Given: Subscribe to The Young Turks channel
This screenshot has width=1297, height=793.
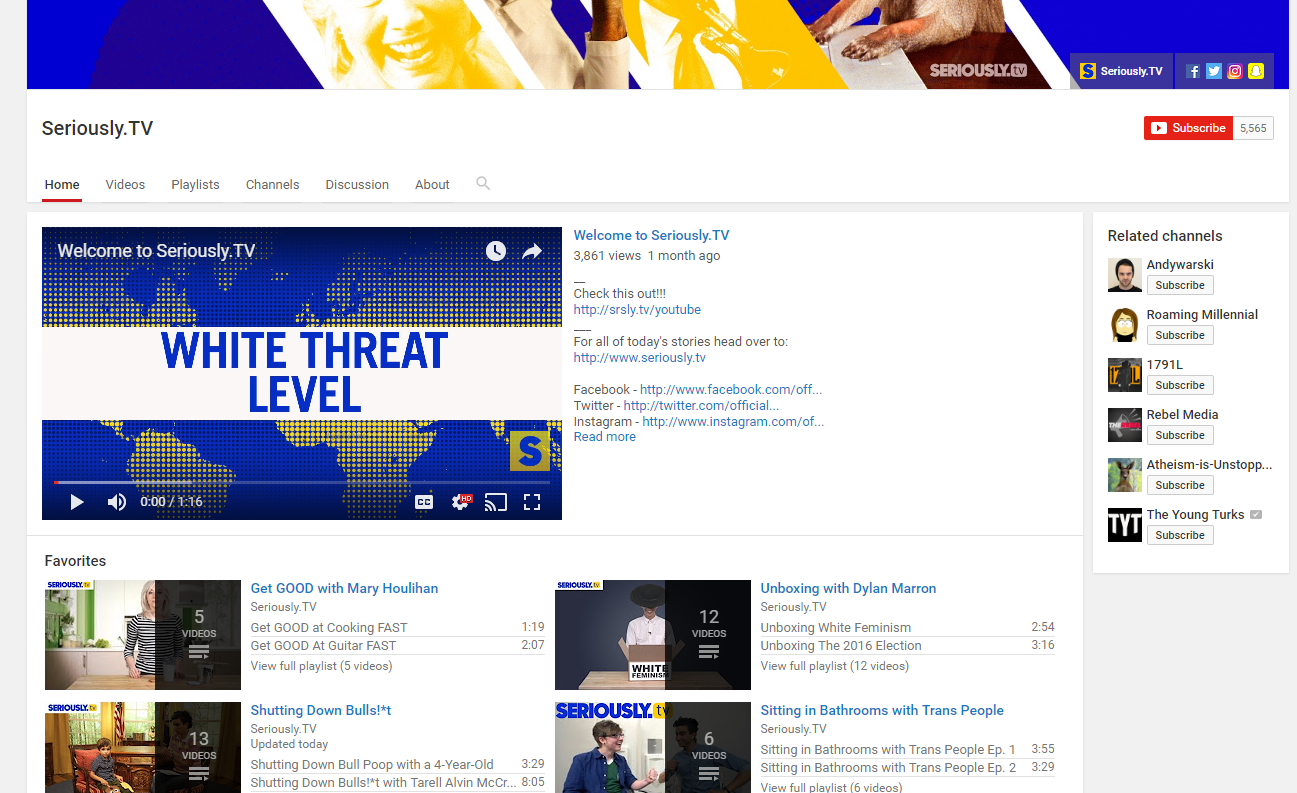Looking at the screenshot, I should coord(1179,535).
